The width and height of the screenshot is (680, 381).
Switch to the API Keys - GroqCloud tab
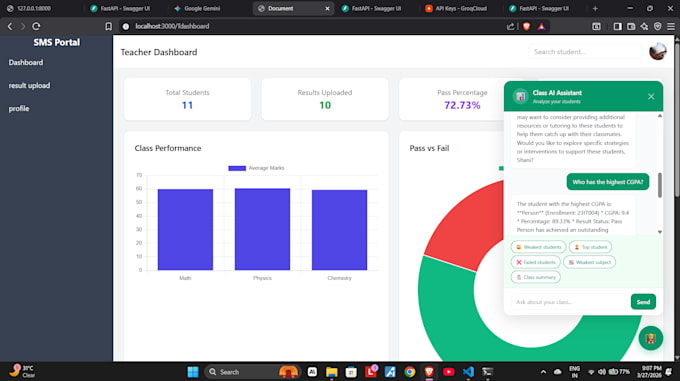(x=461, y=8)
